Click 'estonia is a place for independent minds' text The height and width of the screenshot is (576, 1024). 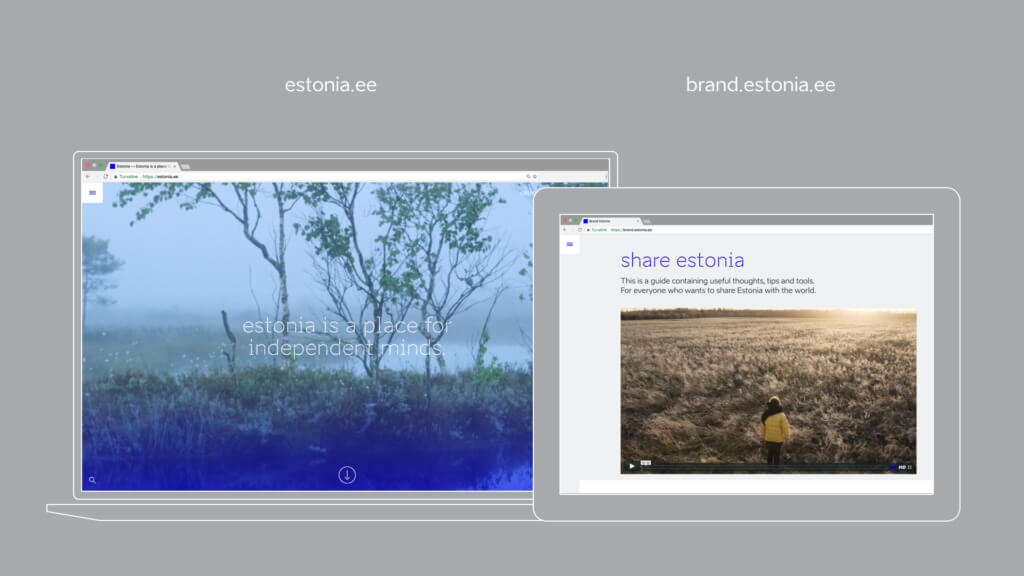point(347,336)
